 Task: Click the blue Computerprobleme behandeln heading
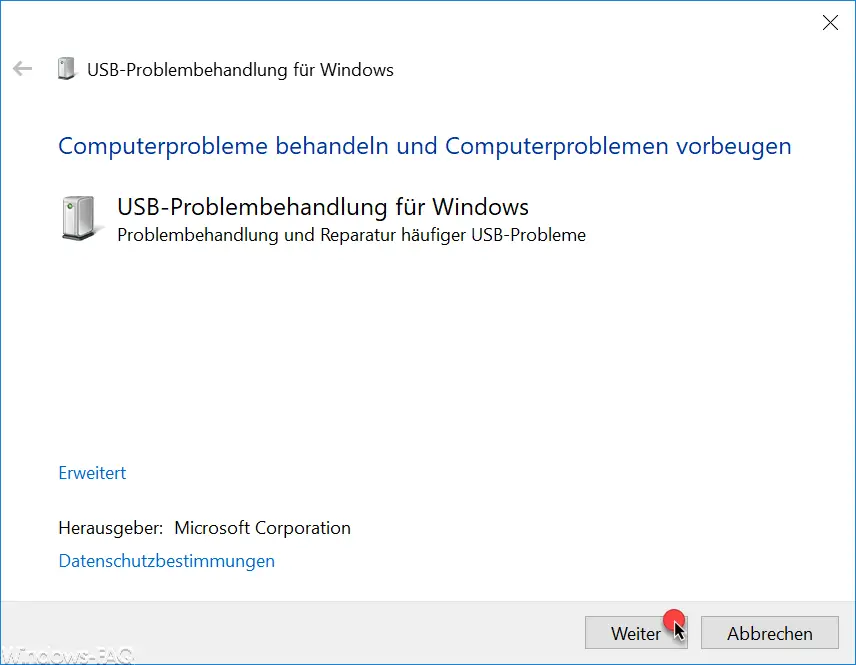coord(425,146)
